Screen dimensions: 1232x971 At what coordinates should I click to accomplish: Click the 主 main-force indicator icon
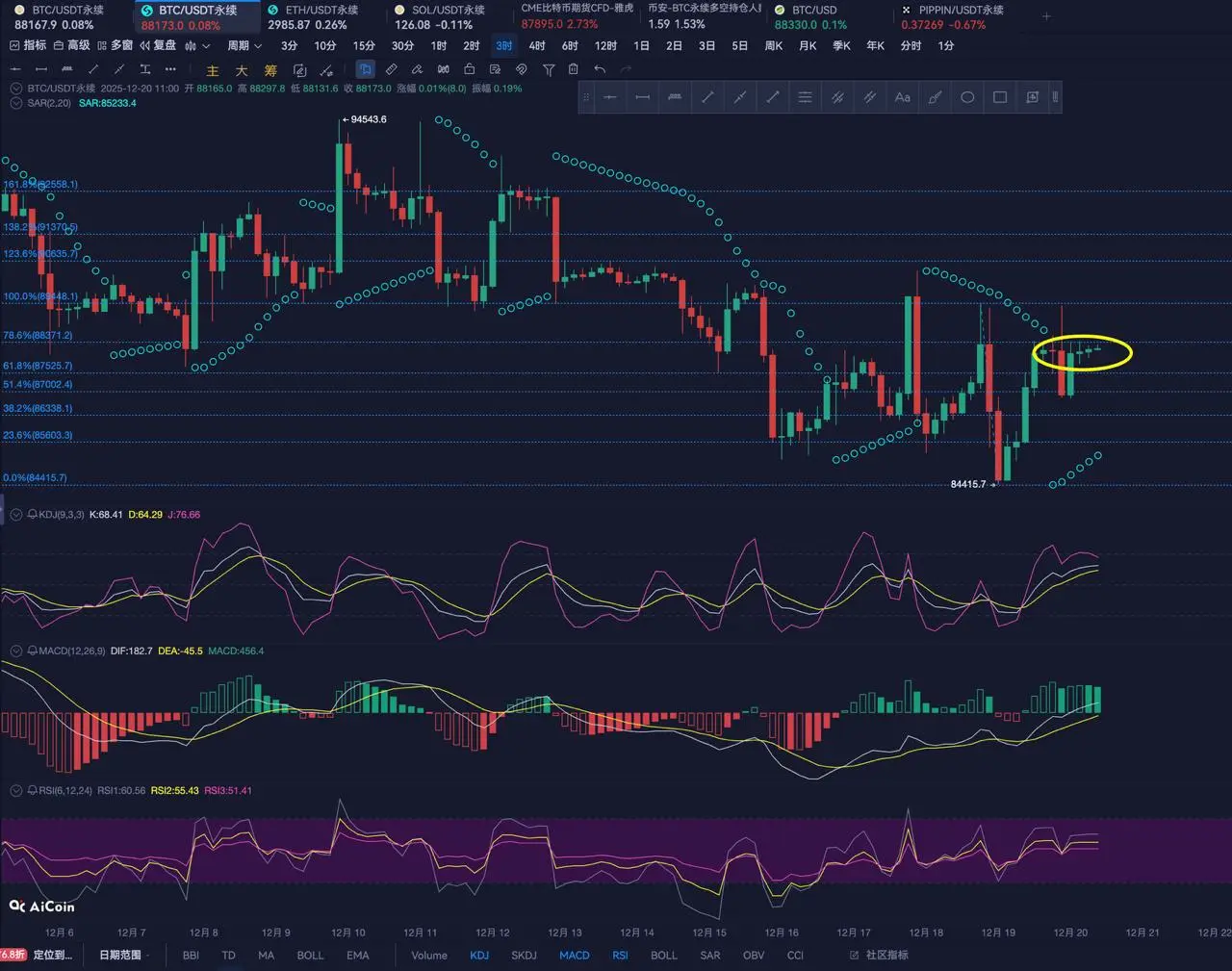pos(213,70)
